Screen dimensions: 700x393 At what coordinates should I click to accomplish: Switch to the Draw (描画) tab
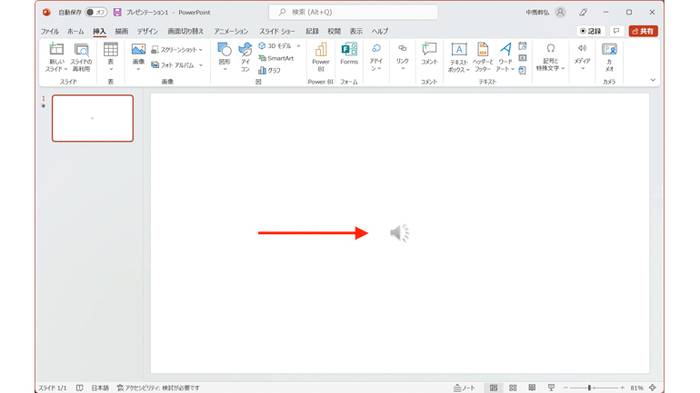click(x=121, y=31)
